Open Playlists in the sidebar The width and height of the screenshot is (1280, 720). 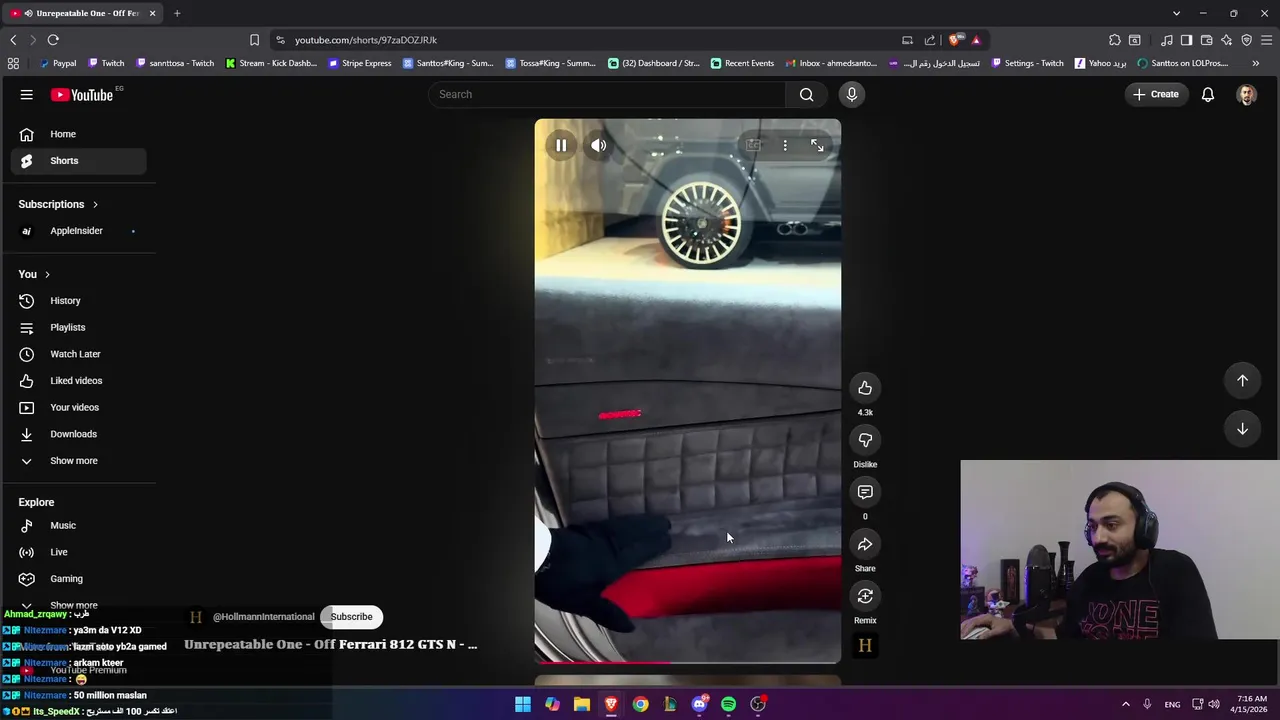pos(79,327)
